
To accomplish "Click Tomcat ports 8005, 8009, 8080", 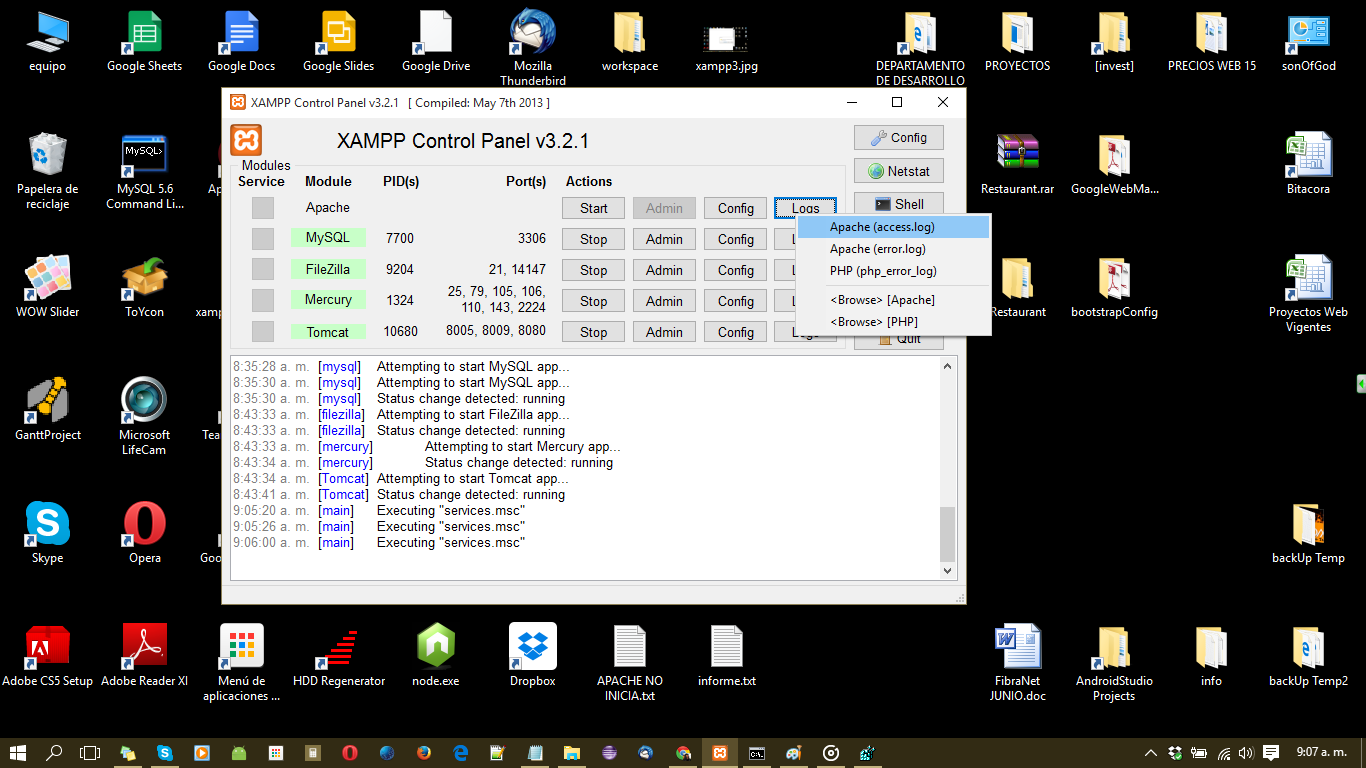I will [x=496, y=330].
